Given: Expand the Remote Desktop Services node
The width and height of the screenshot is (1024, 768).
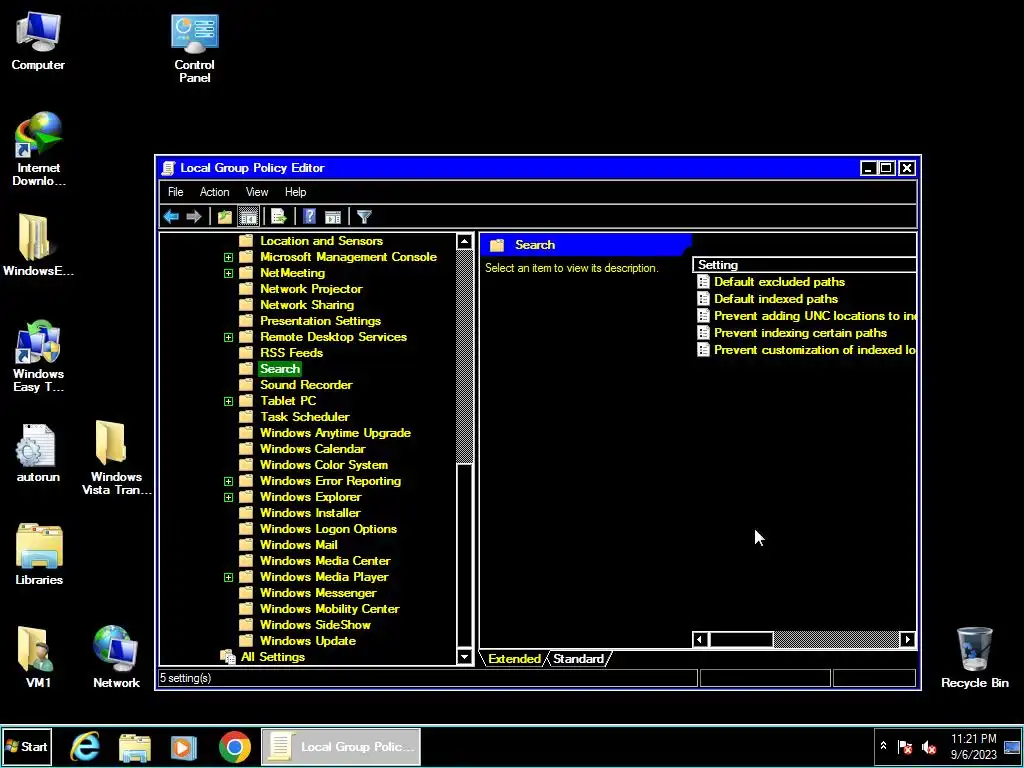Looking at the screenshot, I should point(228,337).
